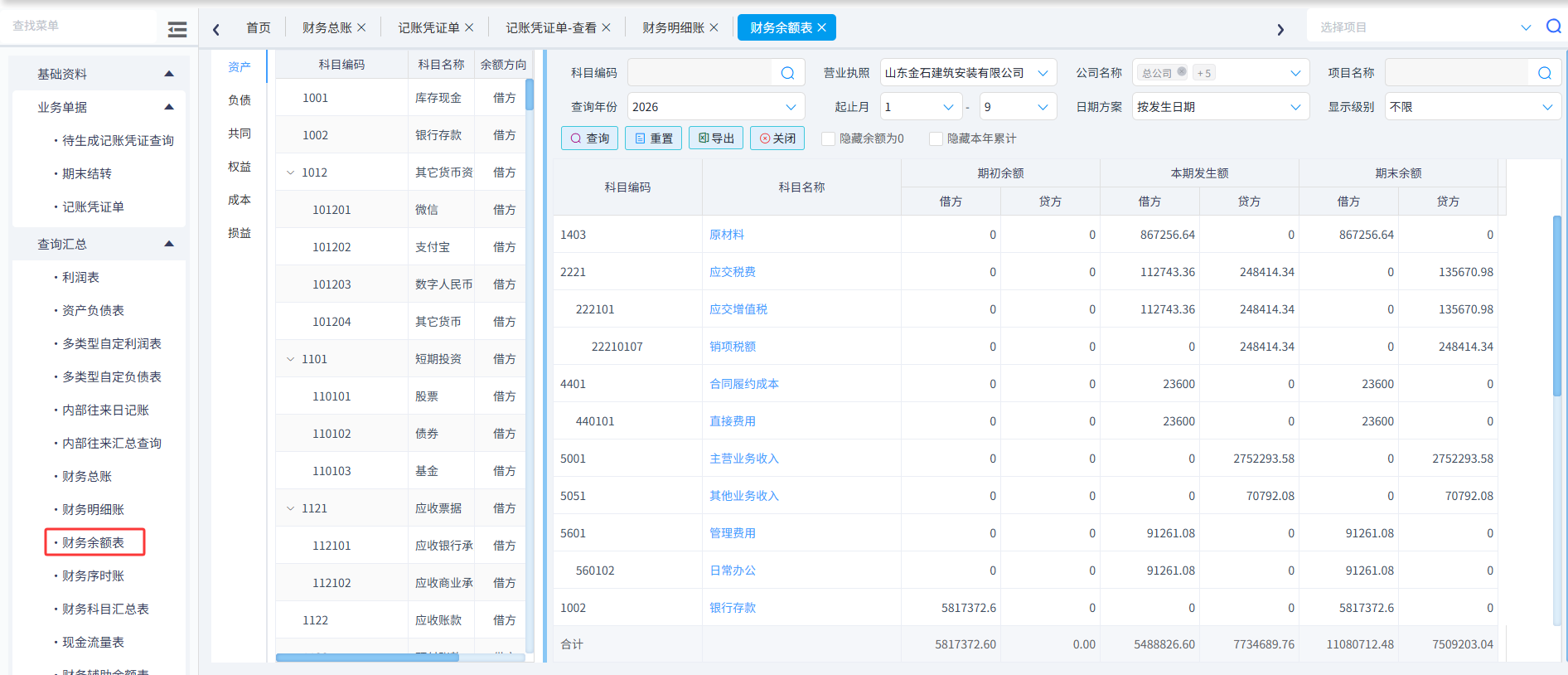Open the end month dropdown showing 9
This screenshot has height=675, width=1568.
tap(1017, 107)
